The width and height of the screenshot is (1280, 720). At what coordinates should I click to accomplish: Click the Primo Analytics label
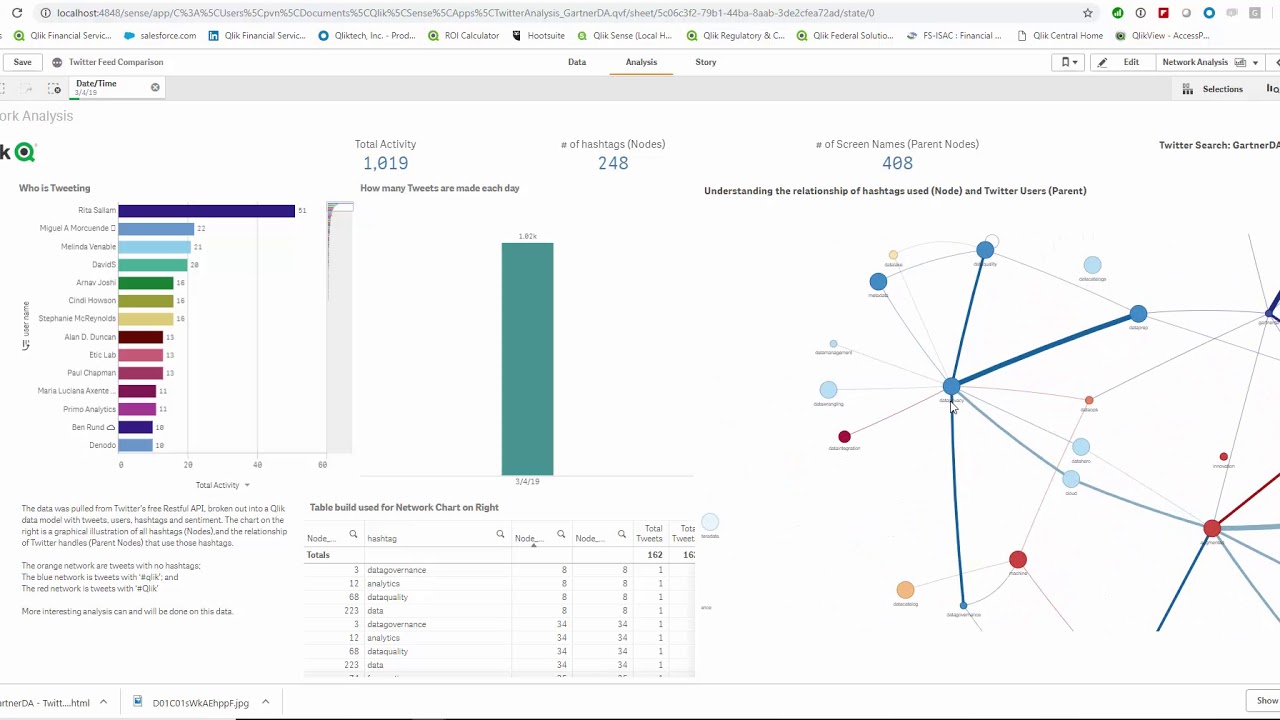[89, 409]
